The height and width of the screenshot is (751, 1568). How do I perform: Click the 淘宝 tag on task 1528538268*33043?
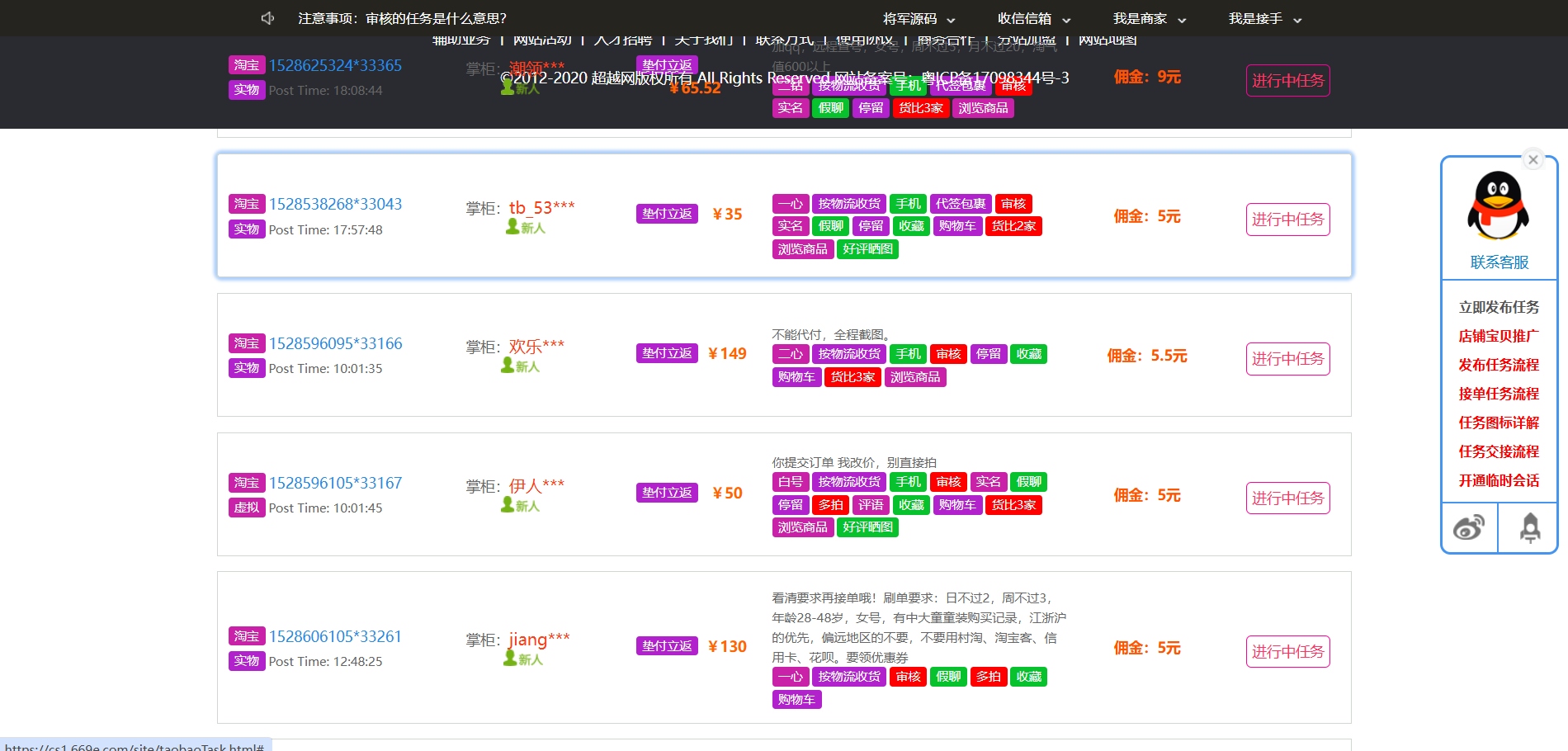(x=246, y=204)
